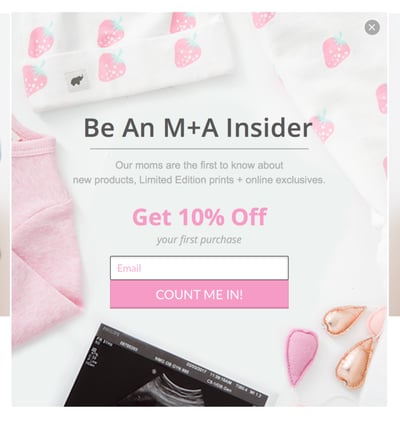Click the strawberry beside the Insider heading
This screenshot has height=422, width=400.
[322, 127]
